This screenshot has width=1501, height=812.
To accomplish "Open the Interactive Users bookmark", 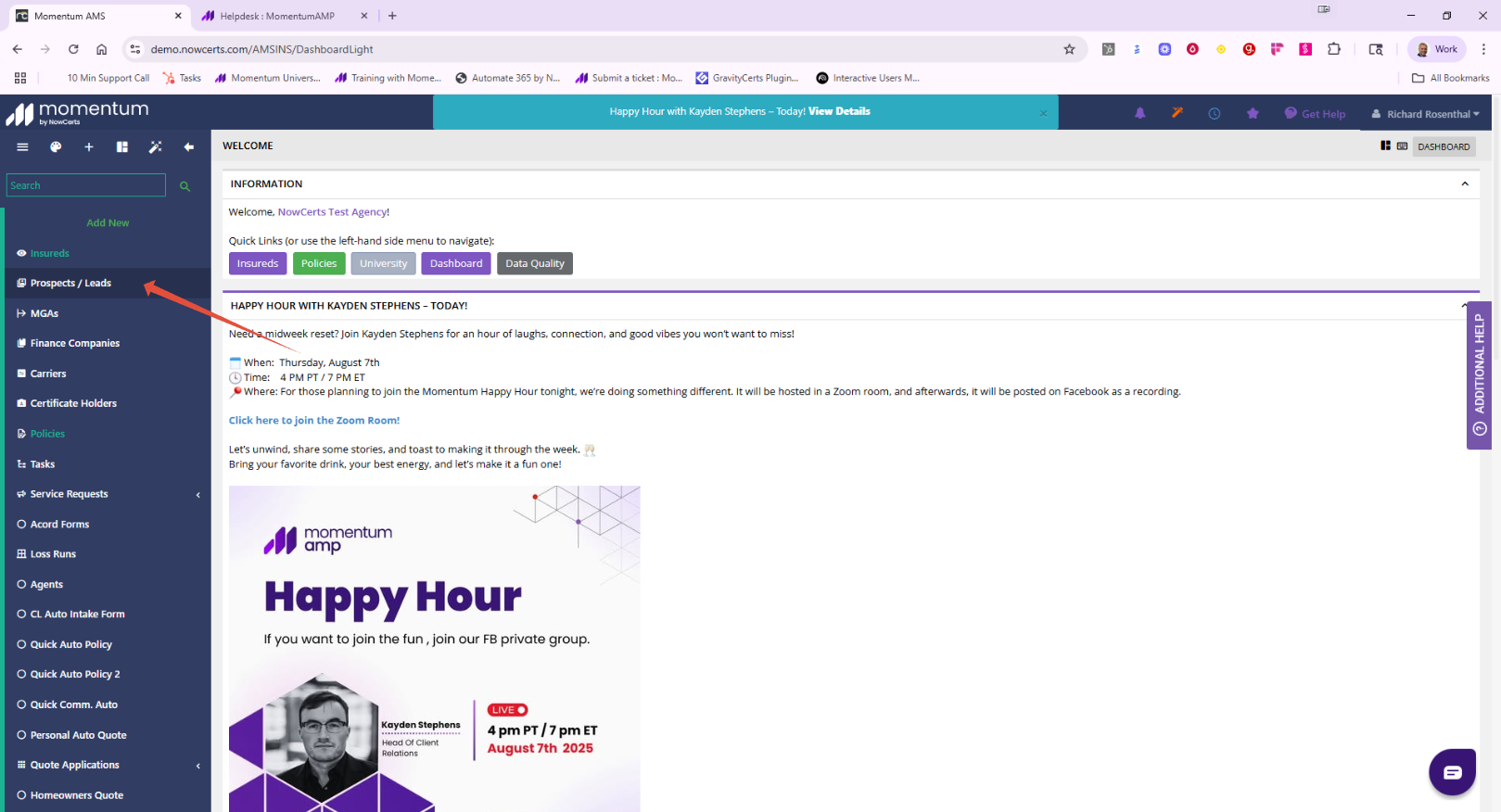I will click(x=868, y=78).
